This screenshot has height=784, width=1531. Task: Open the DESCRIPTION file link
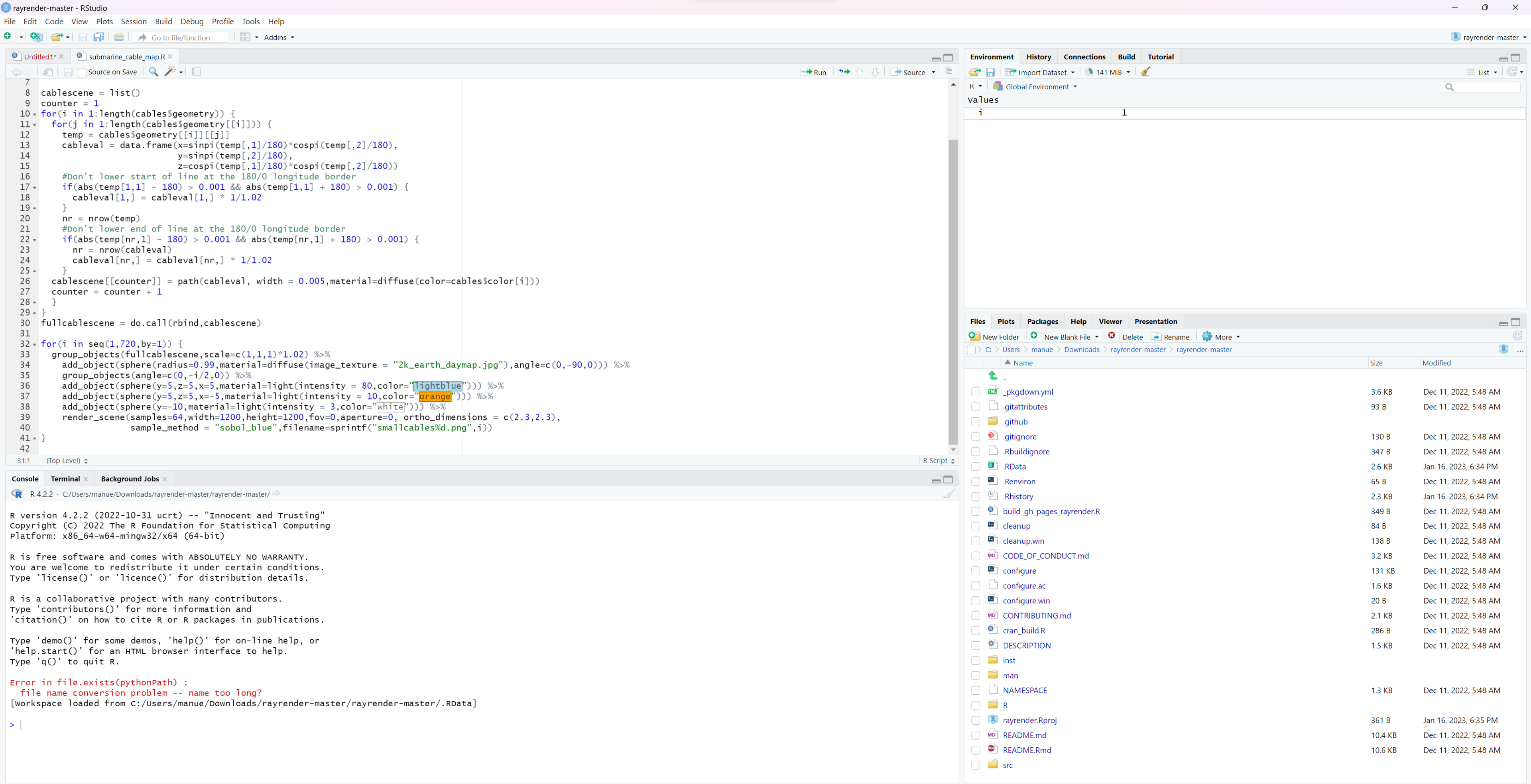pyautogui.click(x=1026, y=646)
